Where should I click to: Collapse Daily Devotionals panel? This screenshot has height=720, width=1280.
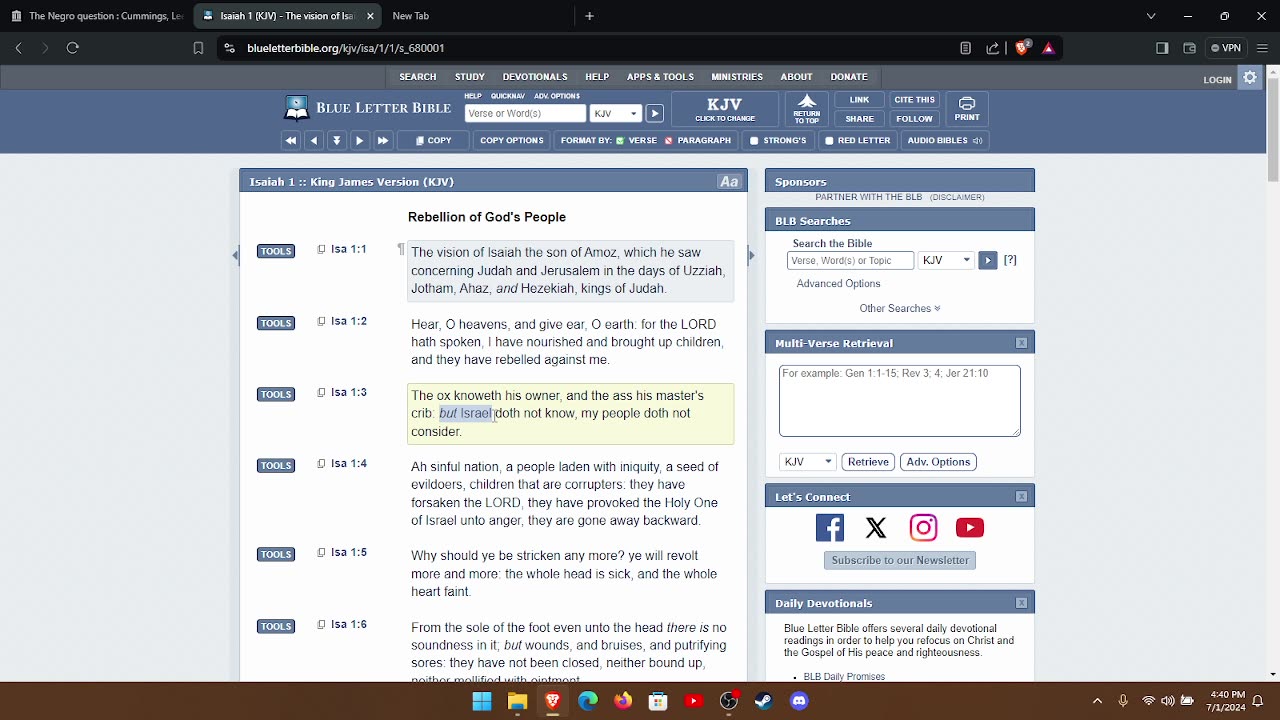pos(1021,603)
